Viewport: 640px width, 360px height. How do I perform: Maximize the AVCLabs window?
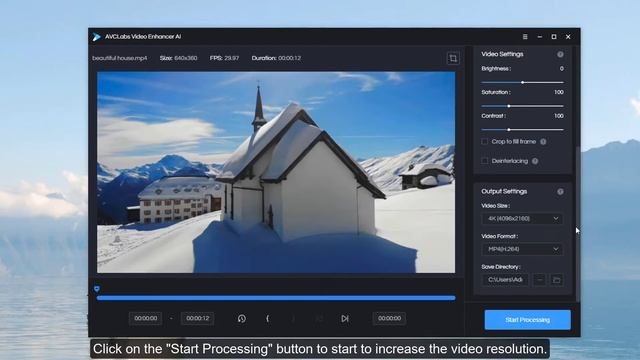[554, 37]
